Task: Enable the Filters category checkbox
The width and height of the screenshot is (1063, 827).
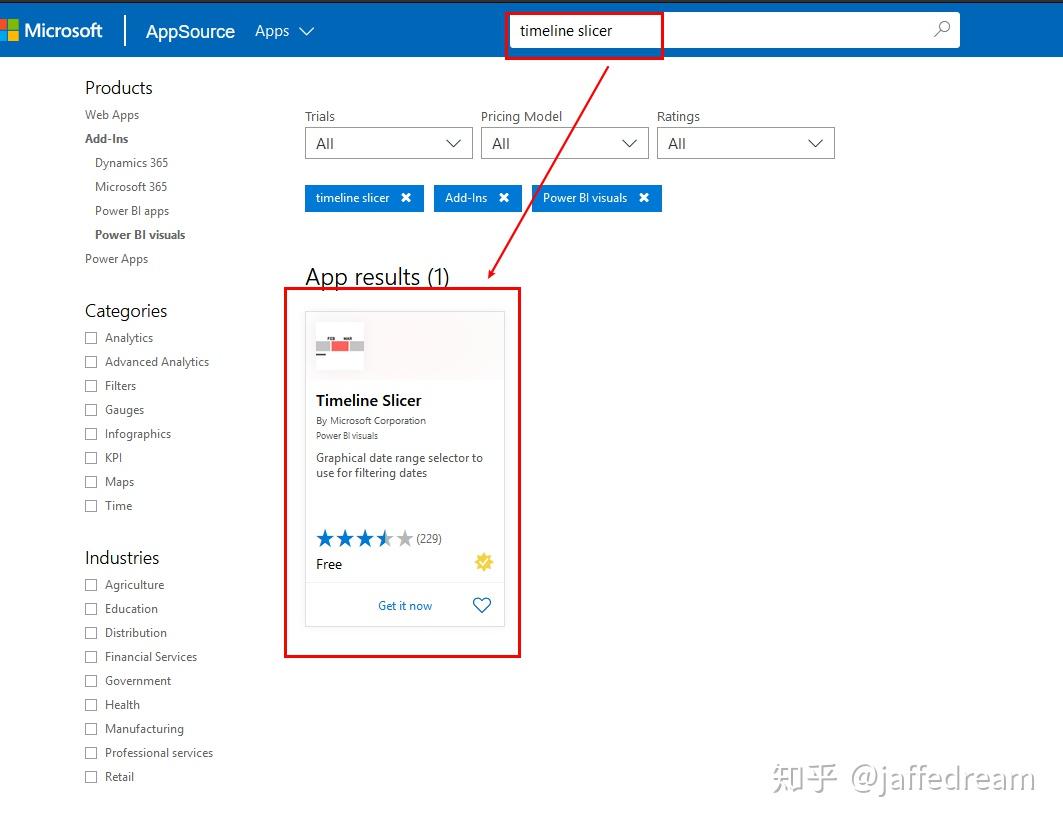Action: click(x=90, y=385)
